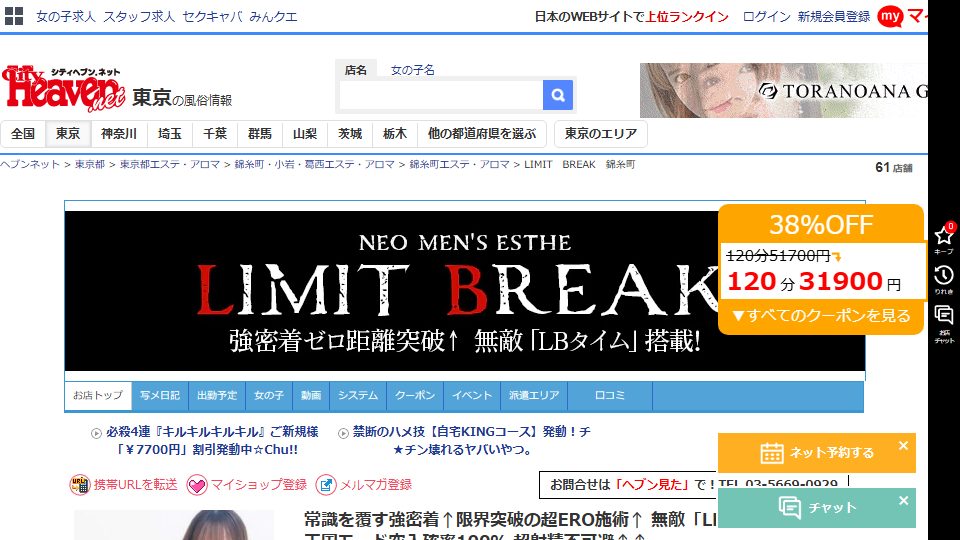
Task: Close the チャット popup
Action: coord(903,500)
